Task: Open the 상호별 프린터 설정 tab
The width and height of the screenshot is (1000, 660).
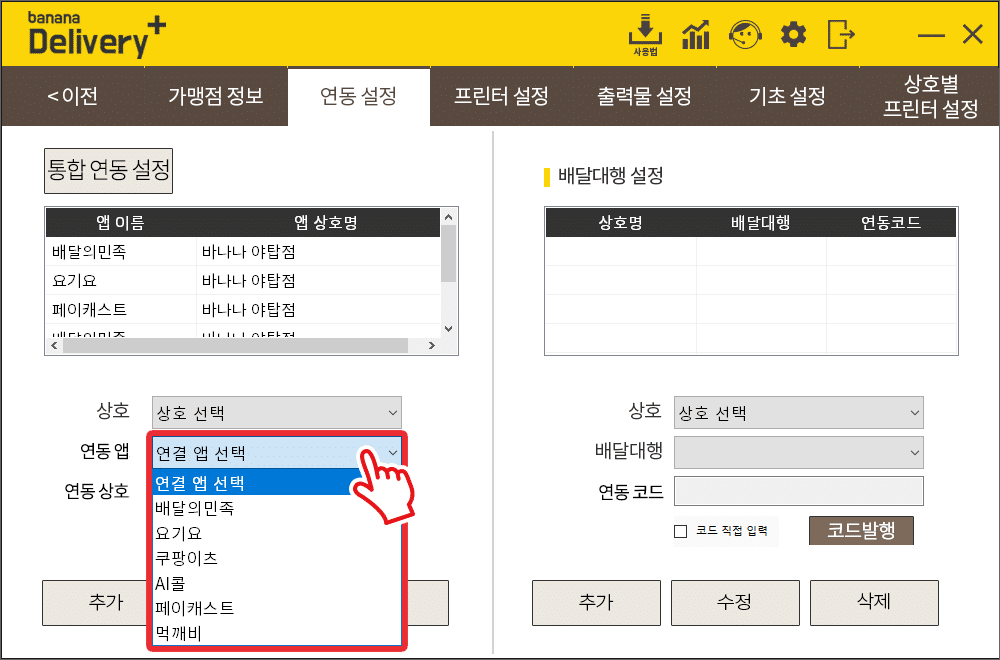Action: coord(930,96)
